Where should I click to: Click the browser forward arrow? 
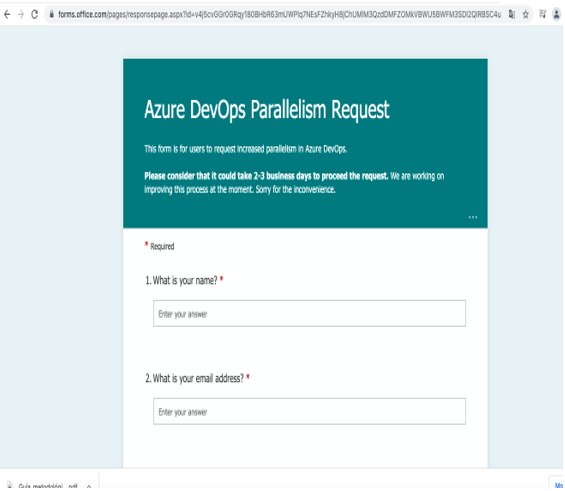tap(21, 14)
